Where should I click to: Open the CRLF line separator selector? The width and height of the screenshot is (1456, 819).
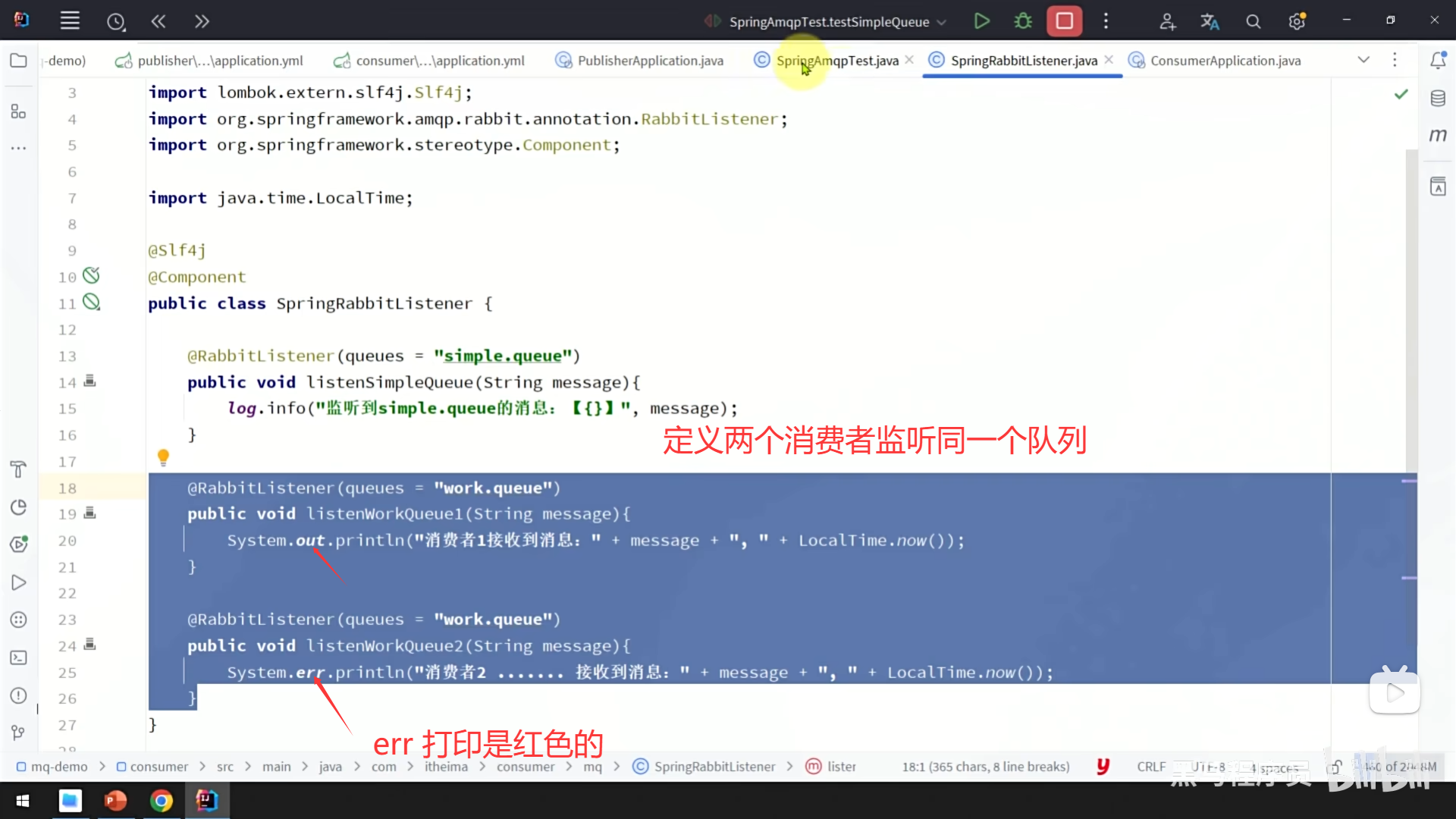click(1150, 767)
